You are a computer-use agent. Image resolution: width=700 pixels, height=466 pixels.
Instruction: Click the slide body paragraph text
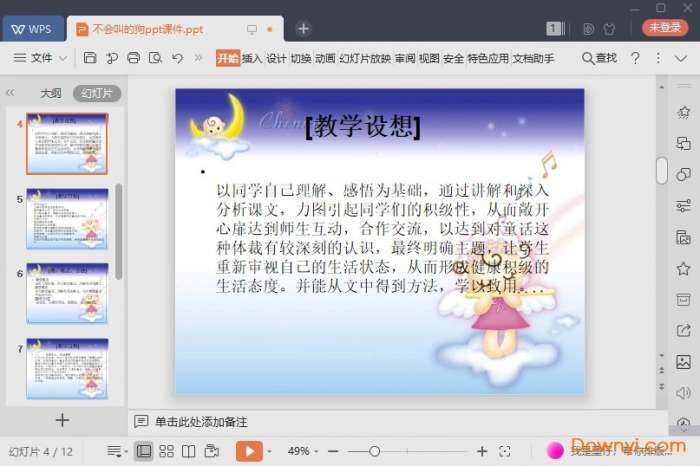[382, 238]
